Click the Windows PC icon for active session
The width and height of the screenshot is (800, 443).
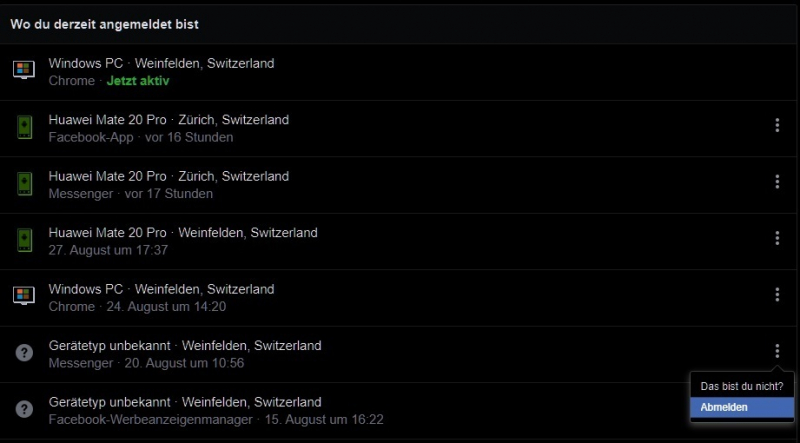click(24, 70)
